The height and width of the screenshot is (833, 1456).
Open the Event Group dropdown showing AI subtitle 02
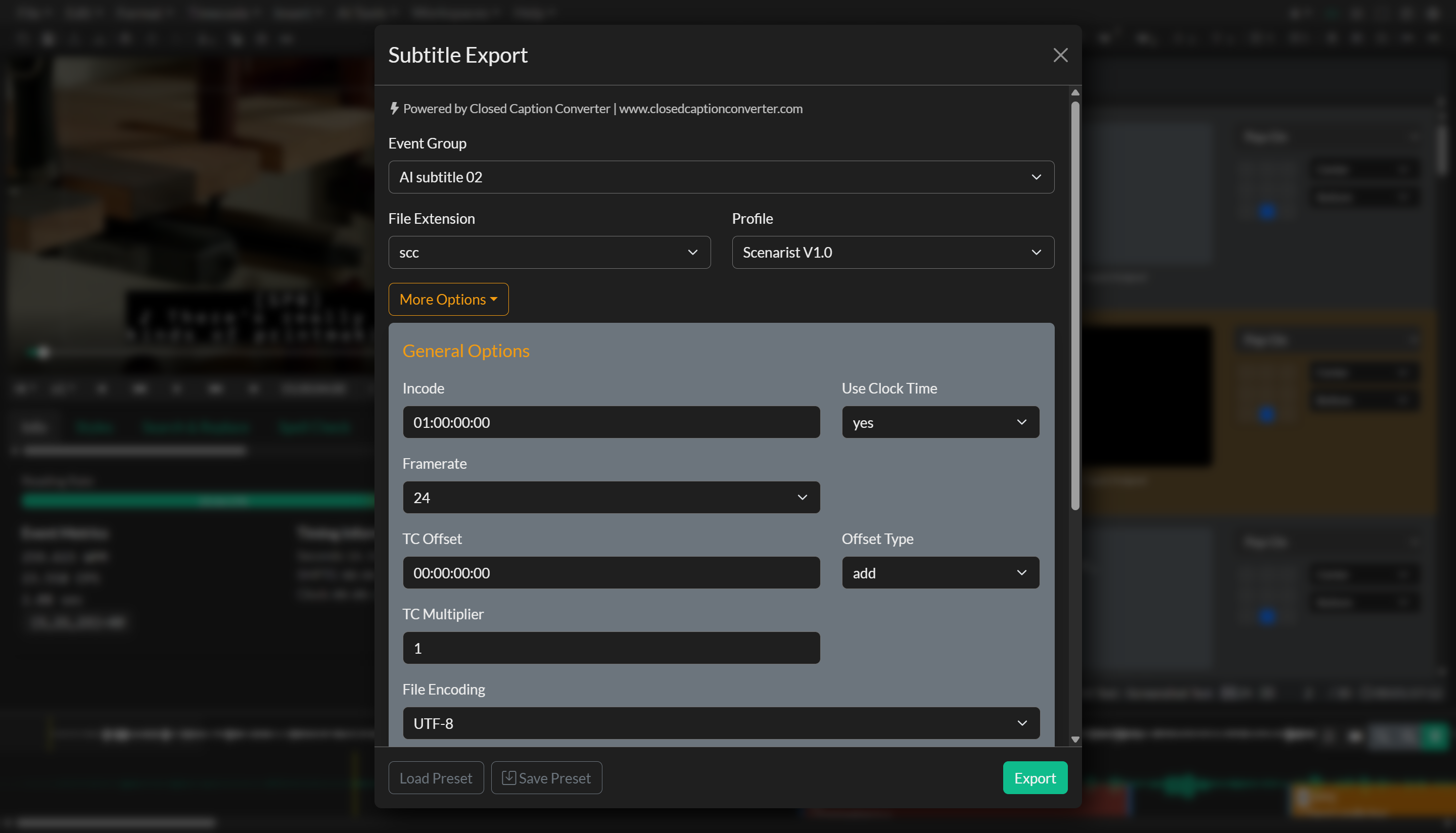[721, 177]
